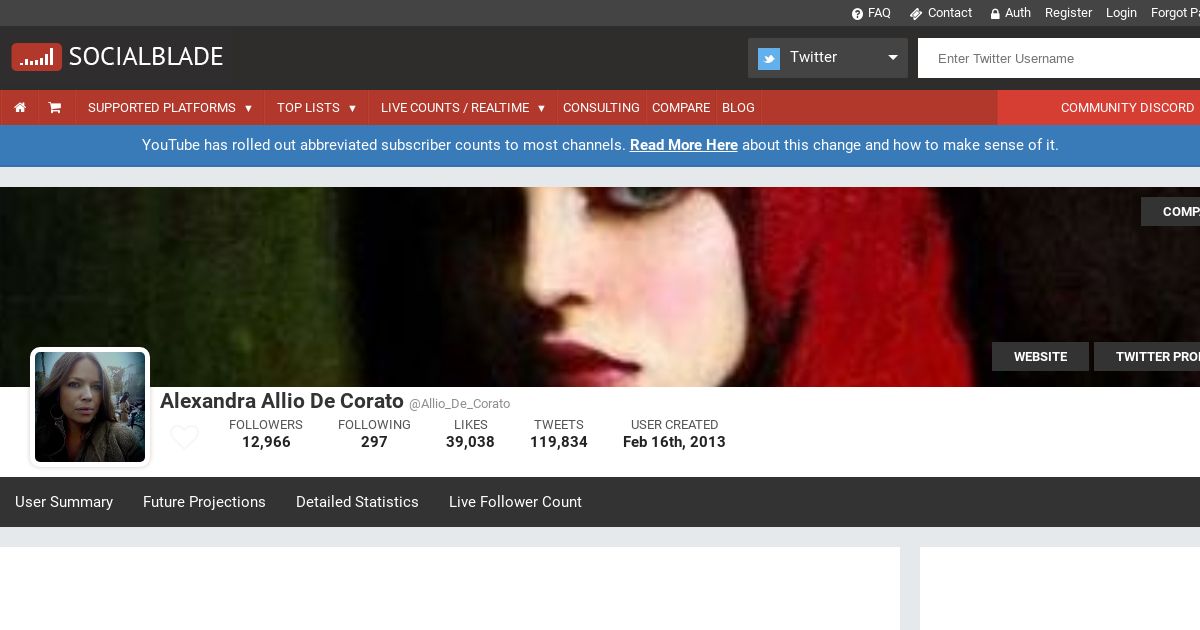Click the Login link

point(1121,13)
